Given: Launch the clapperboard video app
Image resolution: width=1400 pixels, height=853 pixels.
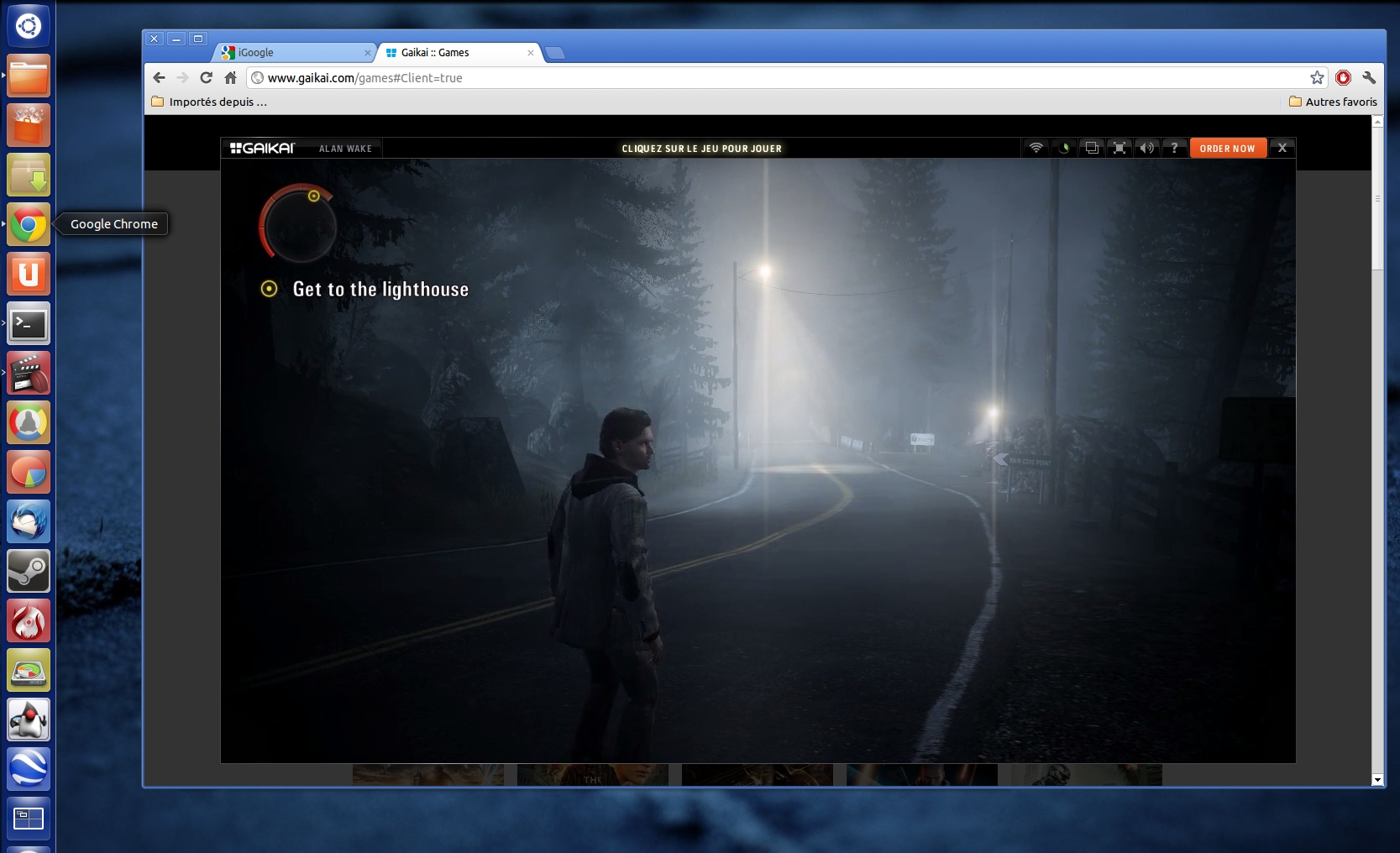Looking at the screenshot, I should click(29, 373).
